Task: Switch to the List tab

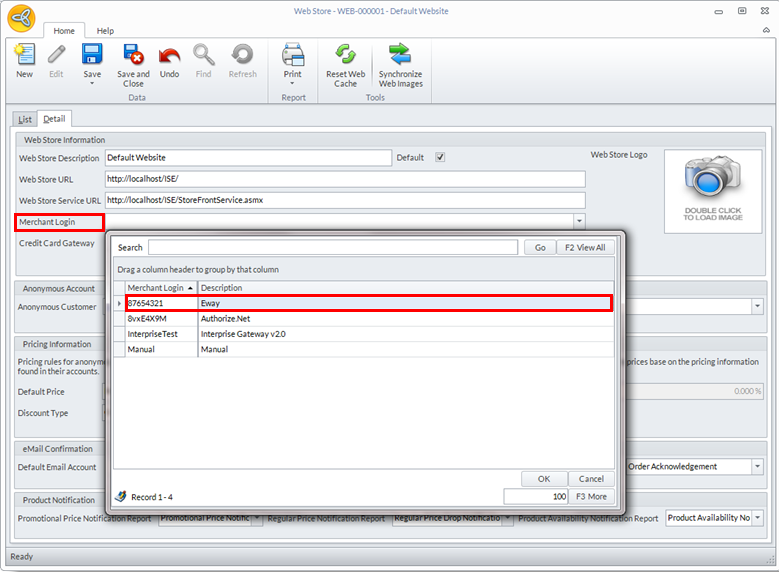Action: point(25,119)
